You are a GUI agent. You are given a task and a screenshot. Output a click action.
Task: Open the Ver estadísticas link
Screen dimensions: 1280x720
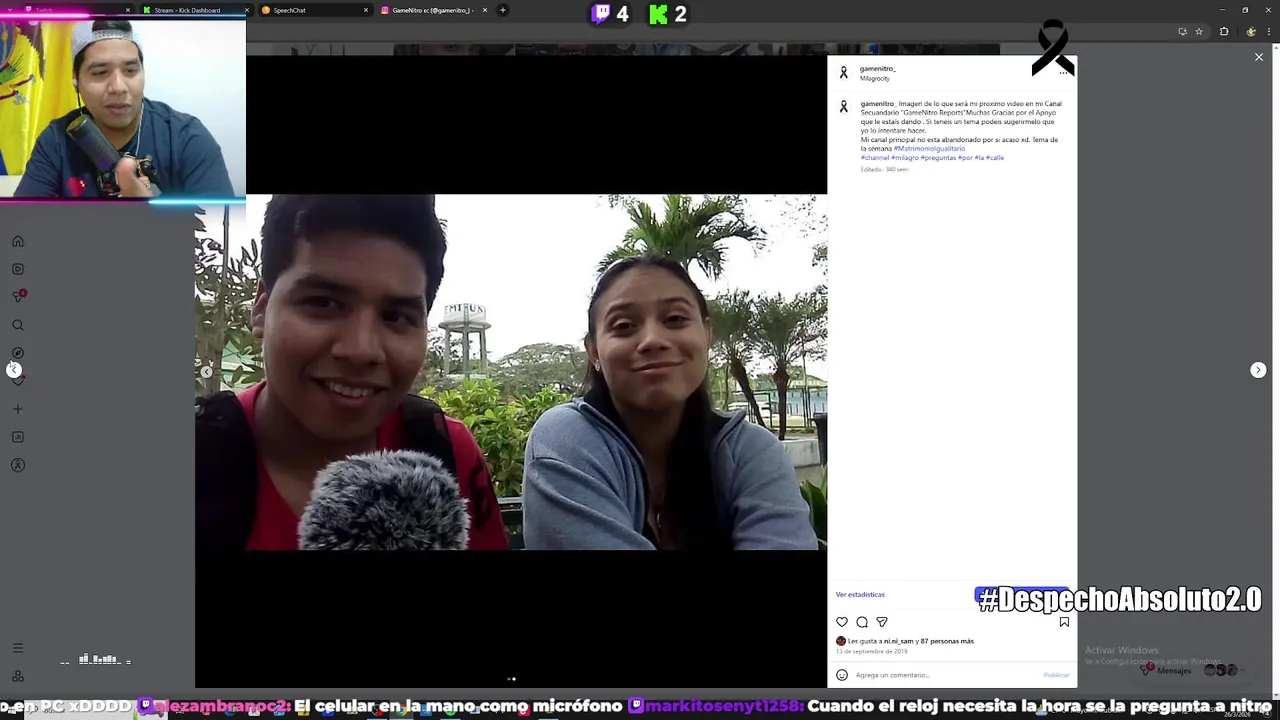(x=860, y=595)
